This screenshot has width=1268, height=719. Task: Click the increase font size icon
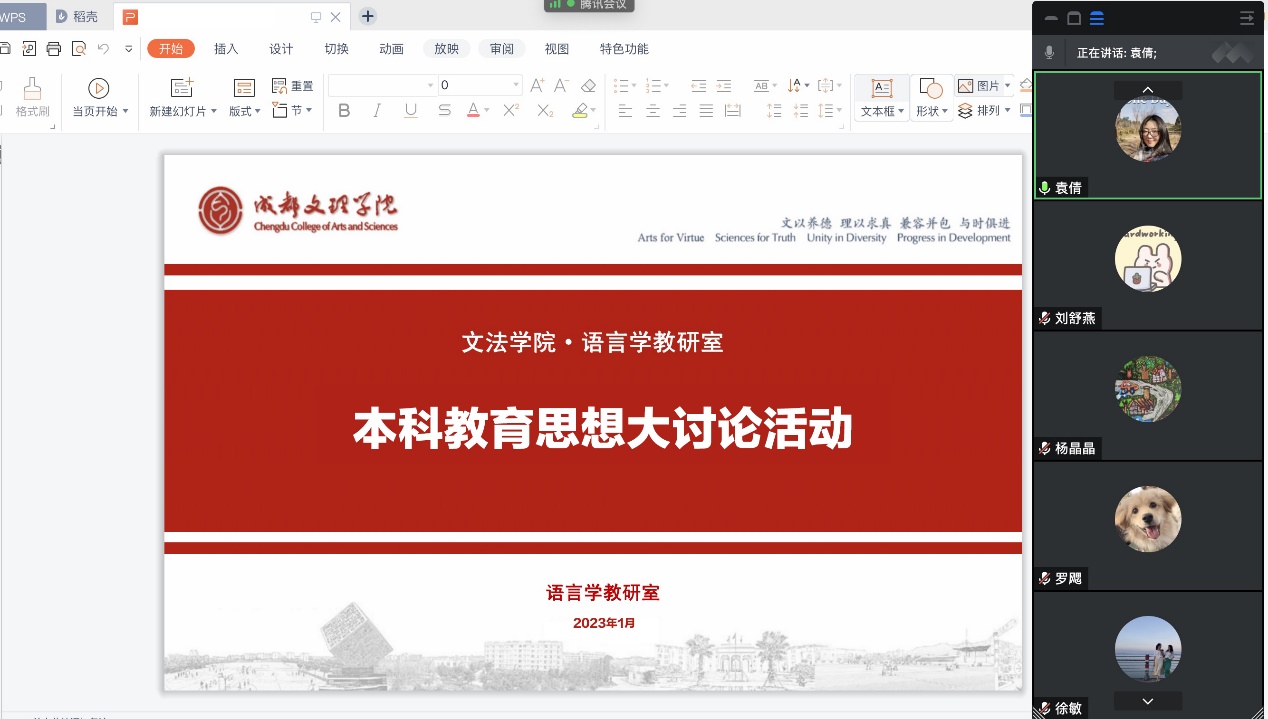click(537, 86)
